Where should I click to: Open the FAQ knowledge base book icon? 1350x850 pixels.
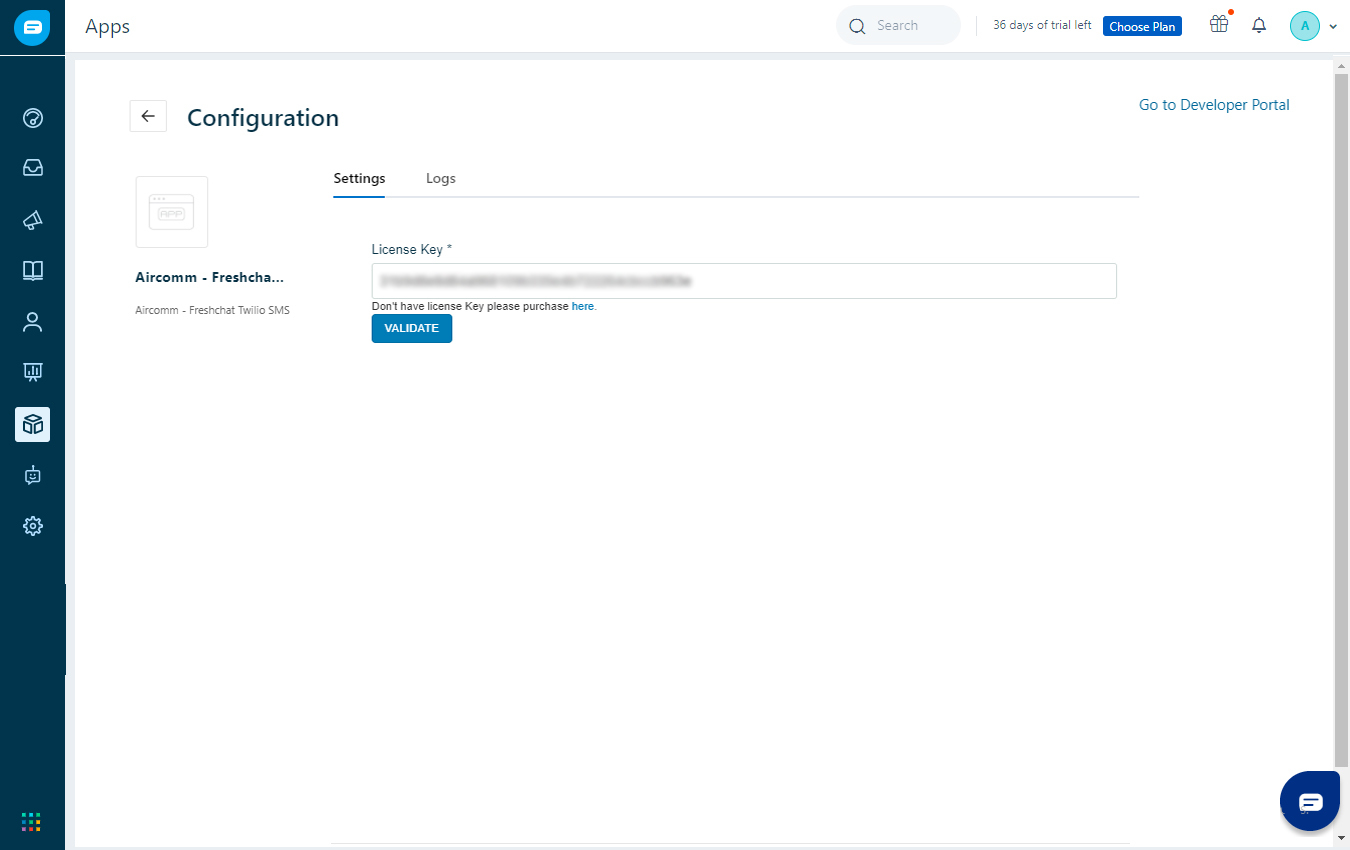[x=32, y=271]
